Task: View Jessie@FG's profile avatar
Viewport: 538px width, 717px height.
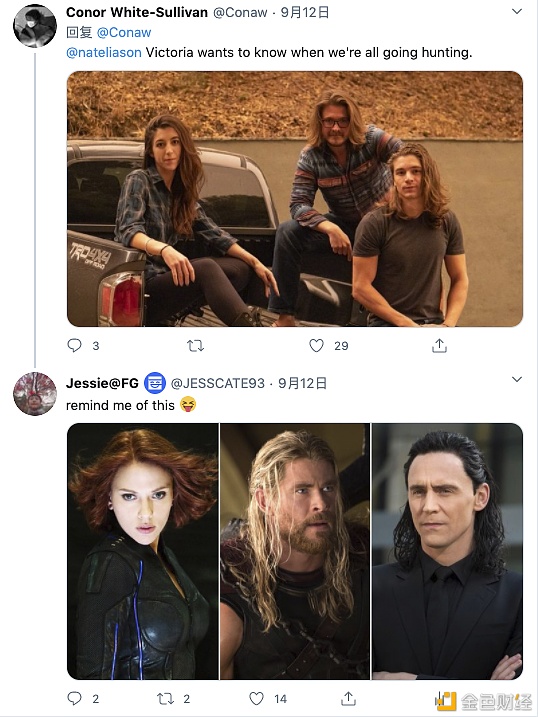Action: pos(35,394)
